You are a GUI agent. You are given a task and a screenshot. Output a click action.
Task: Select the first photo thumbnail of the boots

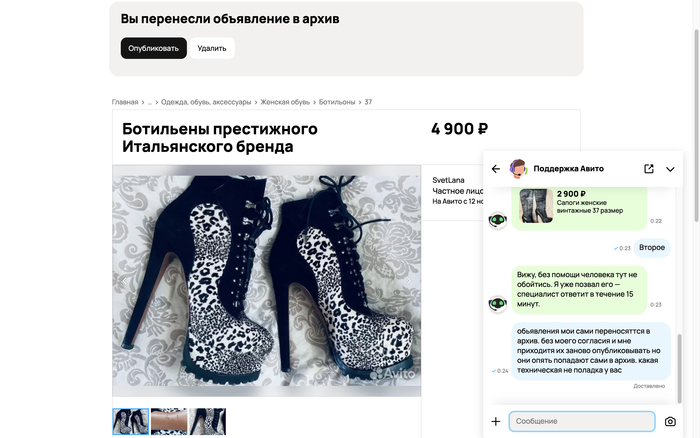(131, 421)
